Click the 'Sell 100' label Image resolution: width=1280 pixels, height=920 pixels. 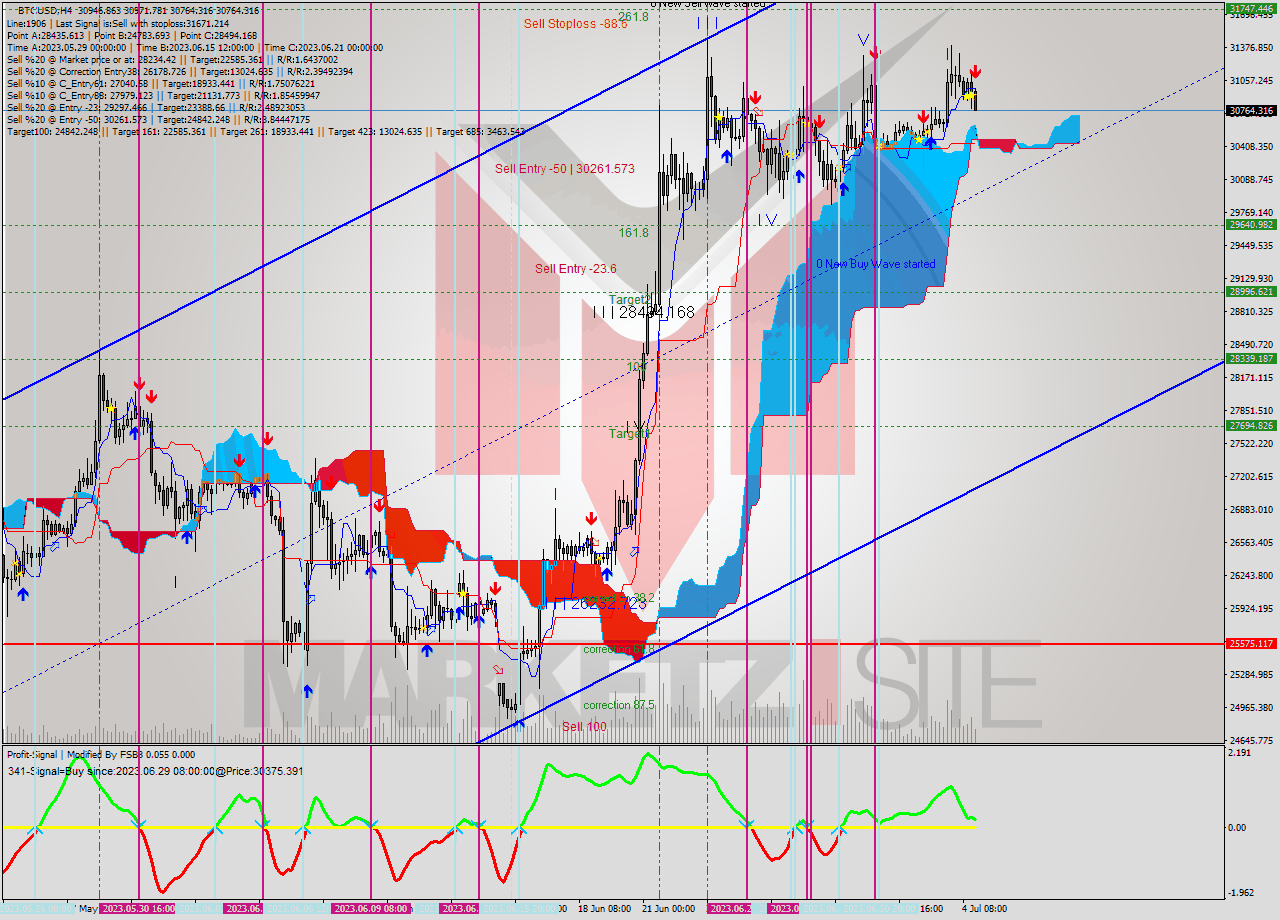pos(584,727)
